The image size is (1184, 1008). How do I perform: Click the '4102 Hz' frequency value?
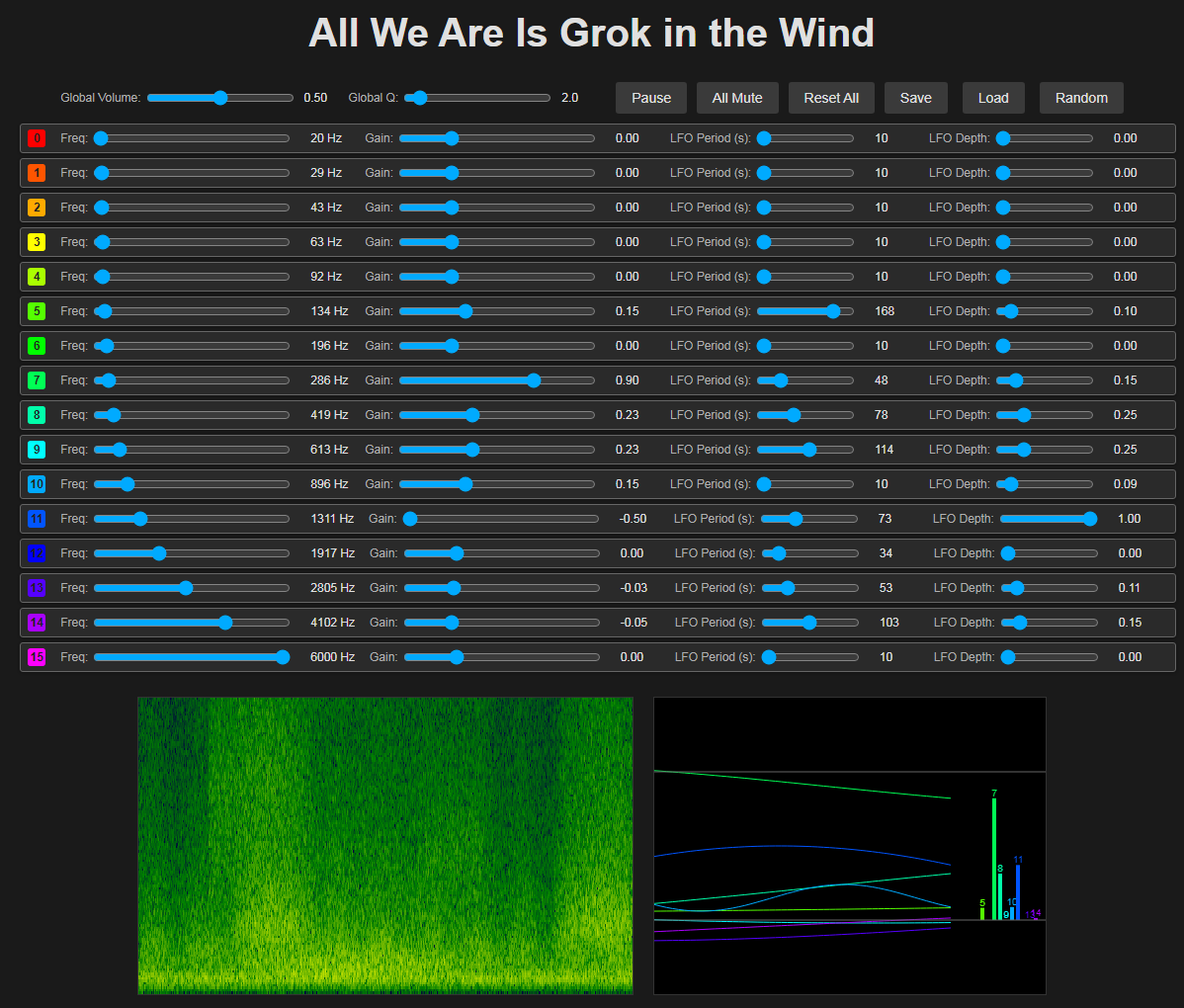332,623
